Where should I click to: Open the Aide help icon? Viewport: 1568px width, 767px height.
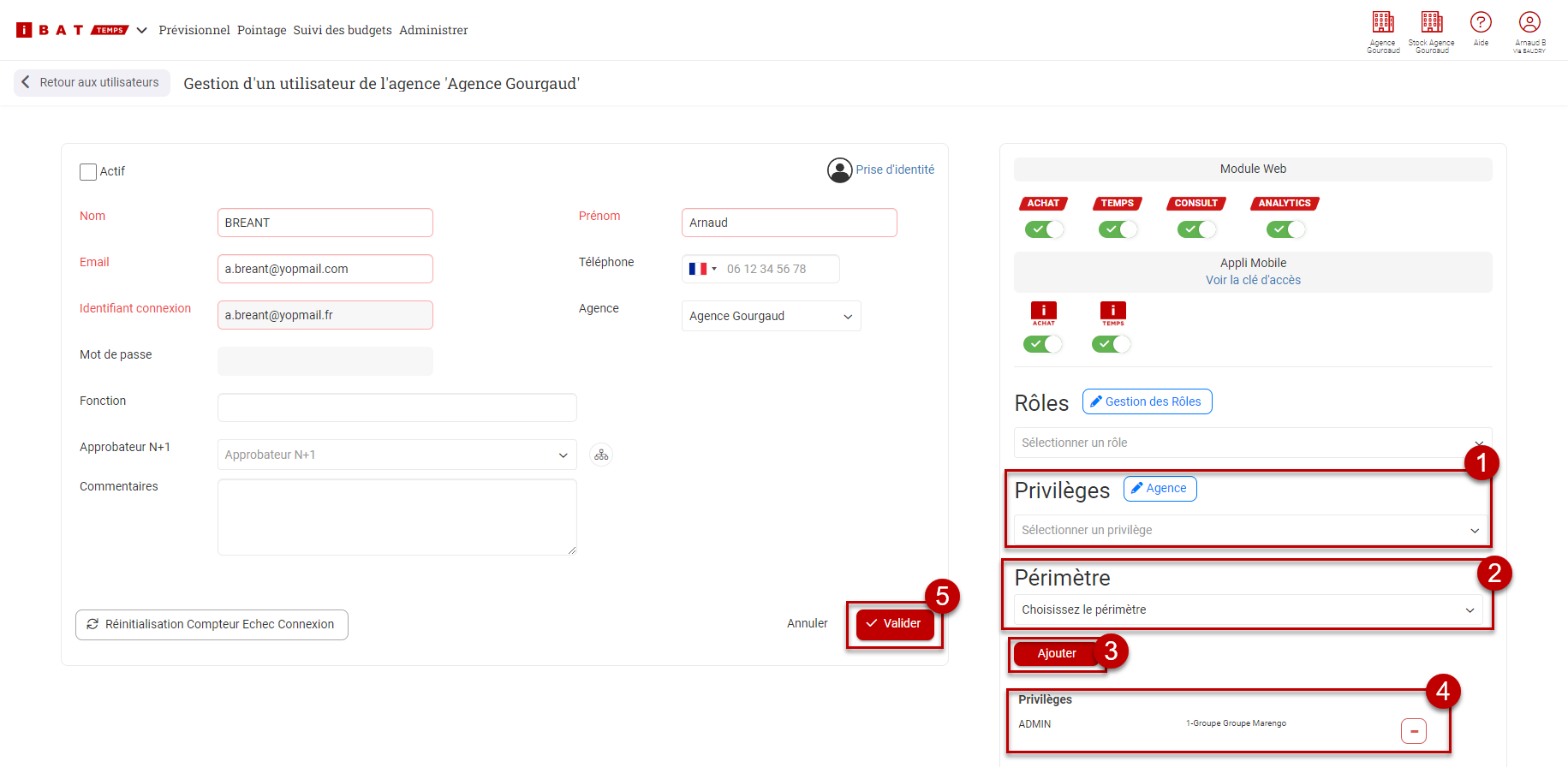pyautogui.click(x=1481, y=22)
